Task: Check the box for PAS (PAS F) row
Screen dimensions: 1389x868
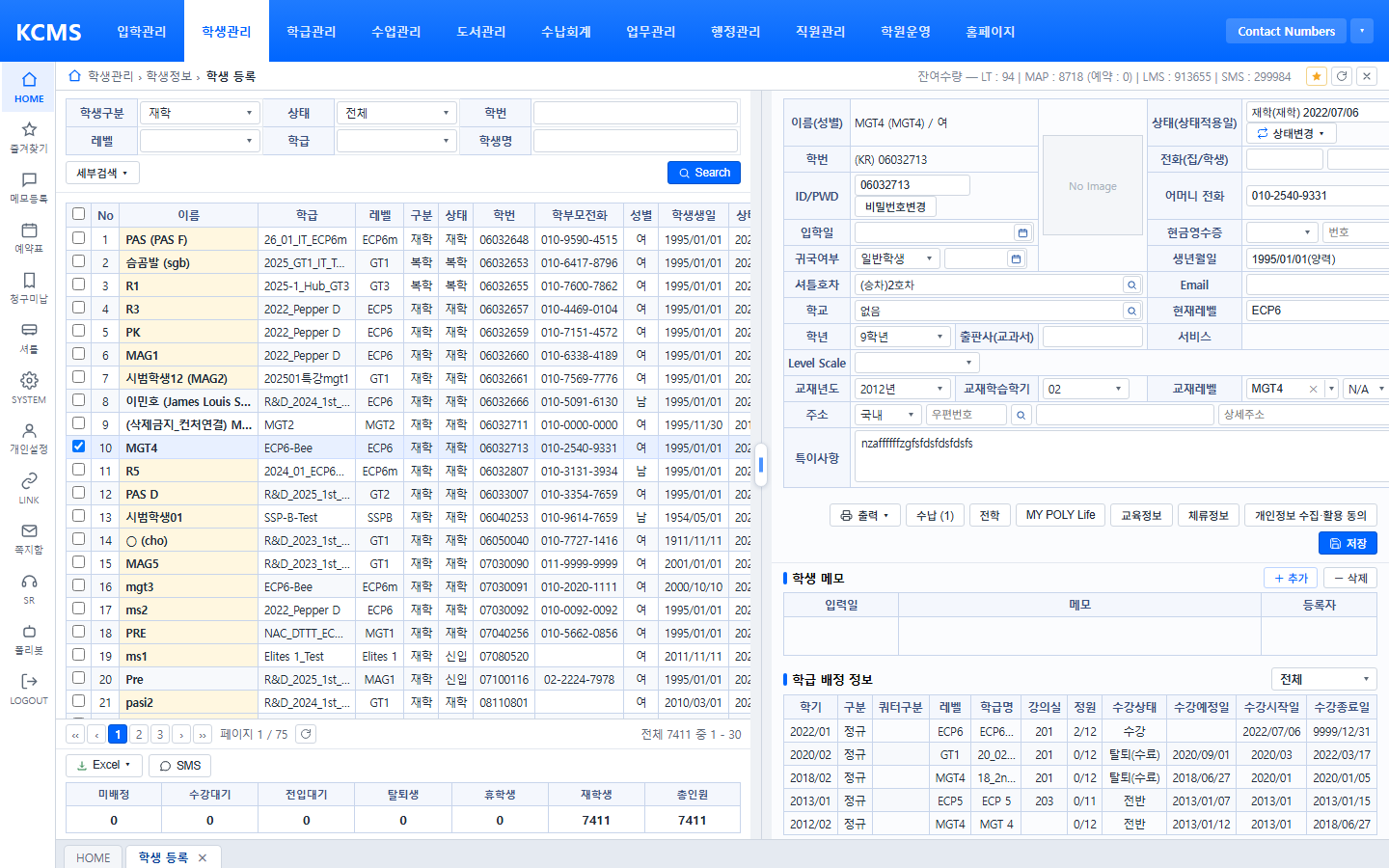Action: coord(79,237)
